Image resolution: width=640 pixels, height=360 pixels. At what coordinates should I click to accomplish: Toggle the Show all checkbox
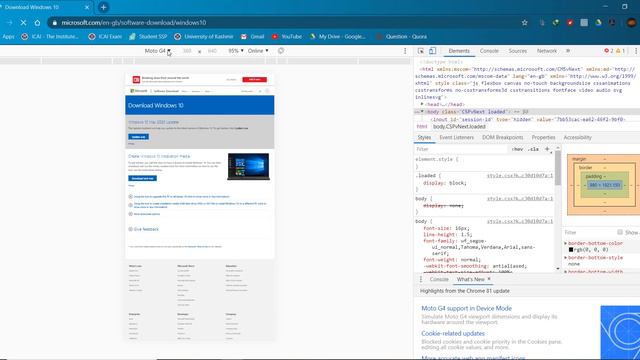click(x=620, y=232)
